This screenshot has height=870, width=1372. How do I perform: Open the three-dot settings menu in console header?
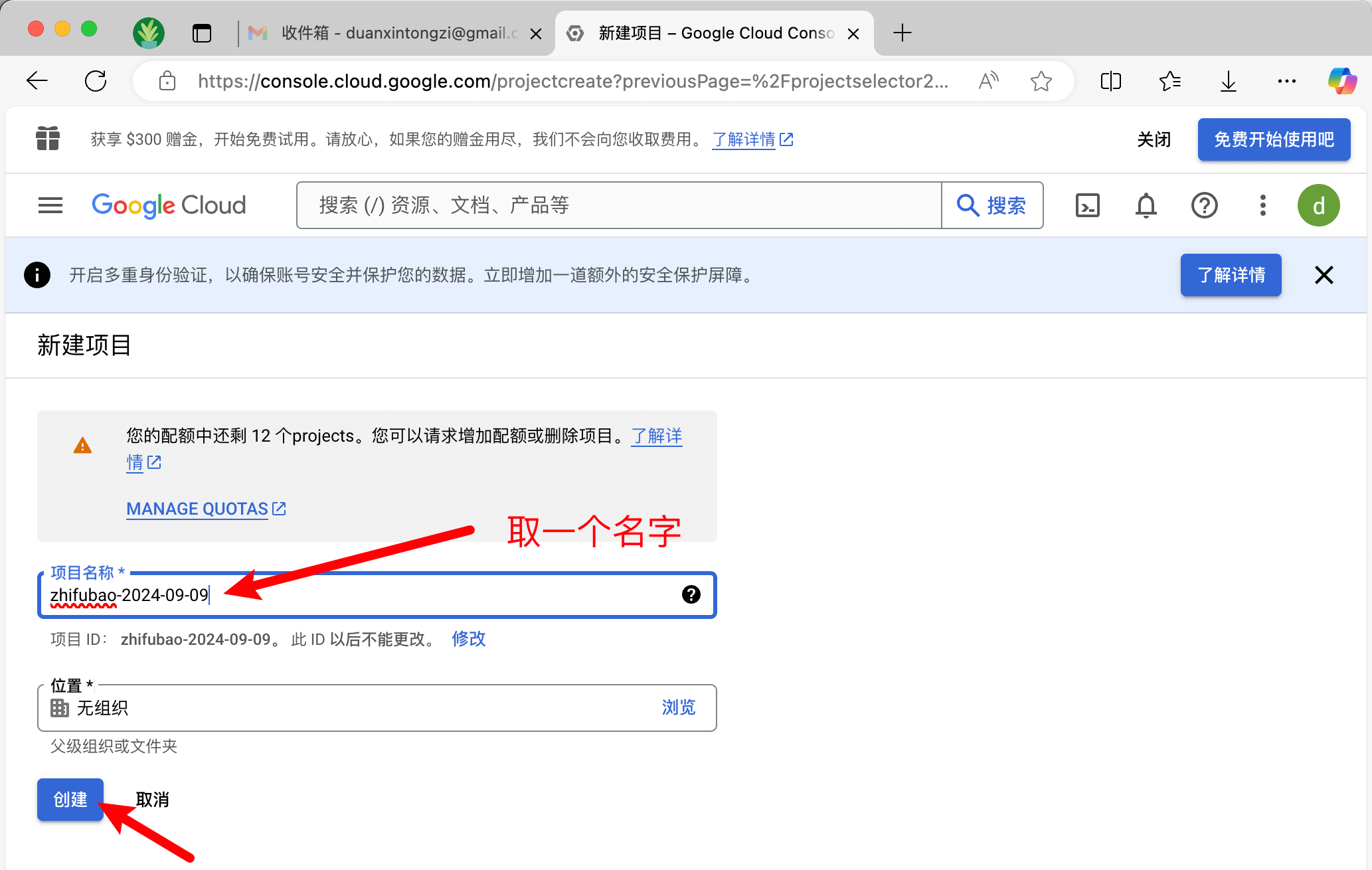pyautogui.click(x=1262, y=205)
